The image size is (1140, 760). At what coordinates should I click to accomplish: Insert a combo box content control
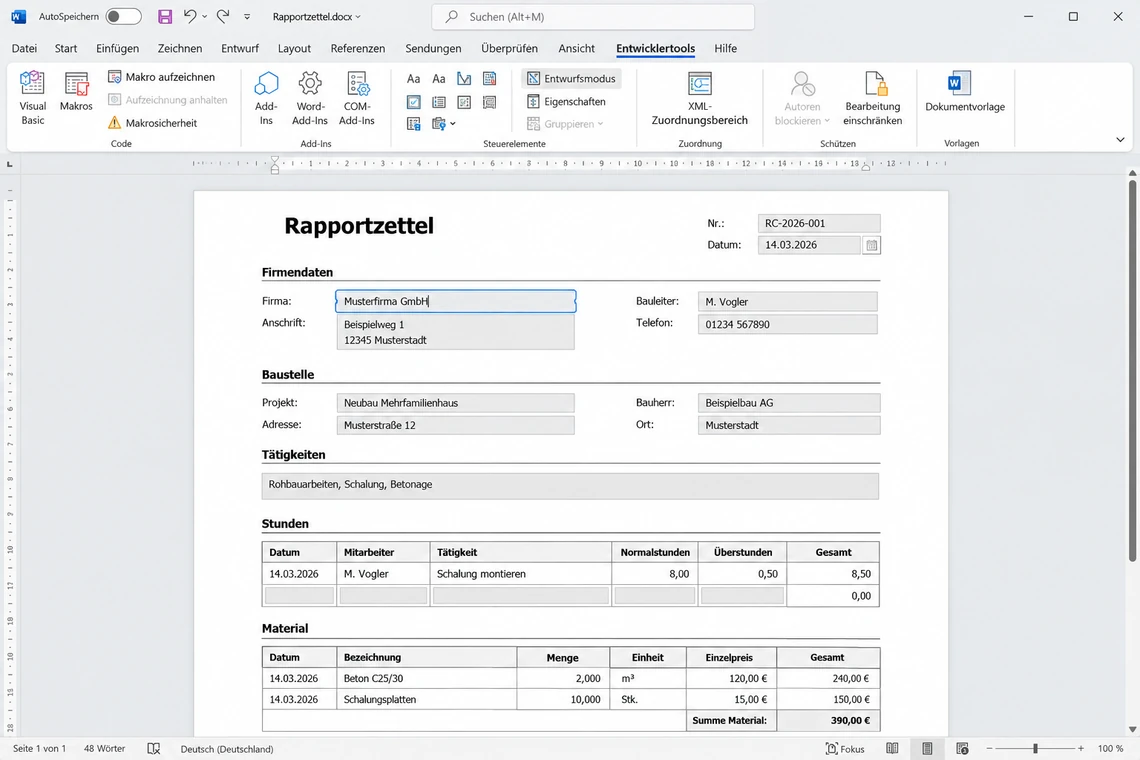[x=438, y=102]
